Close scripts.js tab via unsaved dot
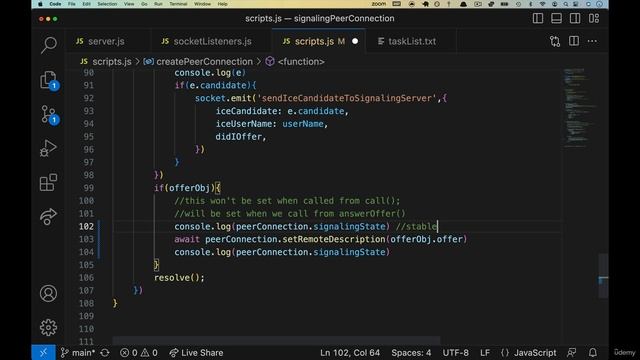Viewport: 640px width, 360px height. click(355, 41)
